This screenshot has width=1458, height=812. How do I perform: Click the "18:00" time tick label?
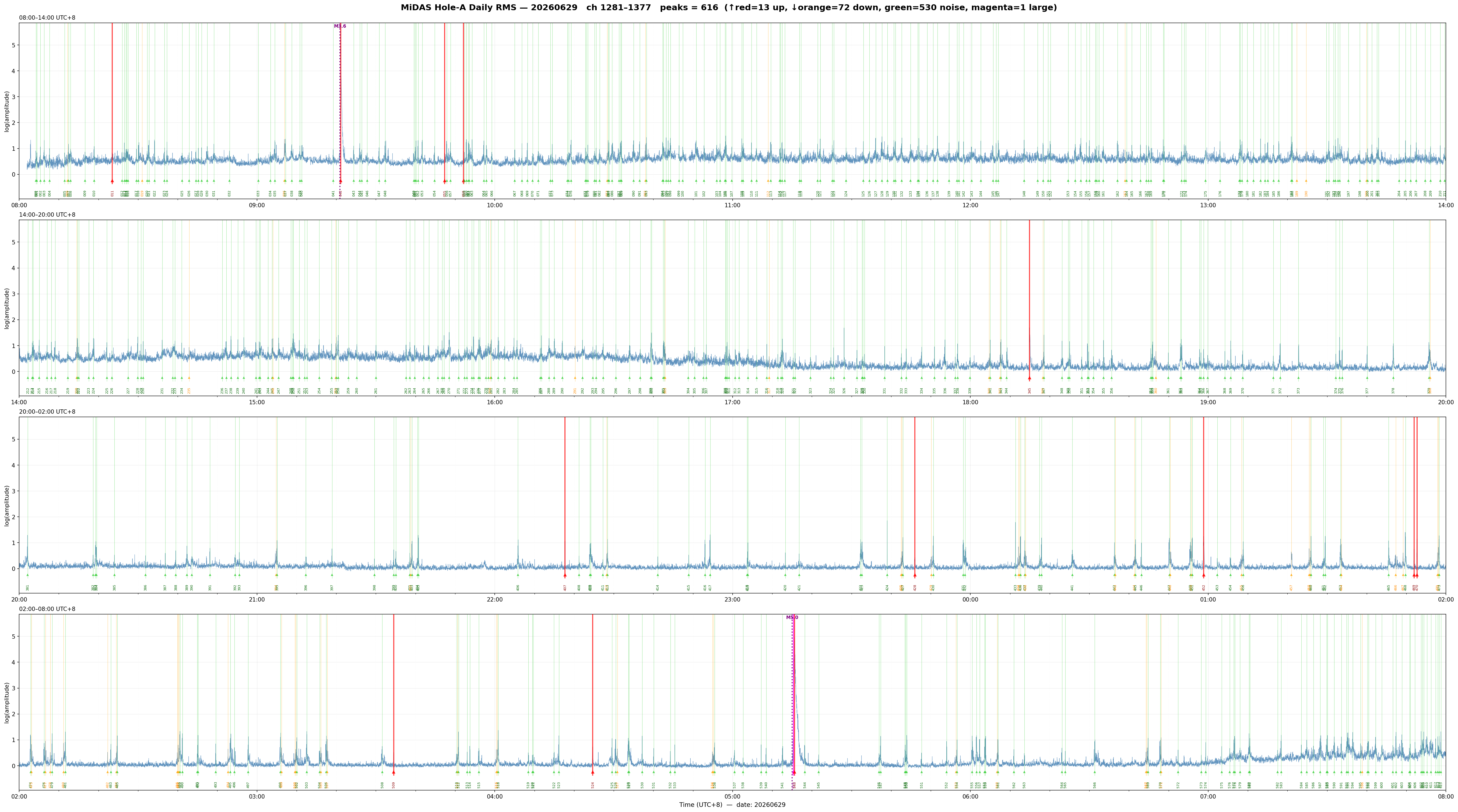[970, 402]
